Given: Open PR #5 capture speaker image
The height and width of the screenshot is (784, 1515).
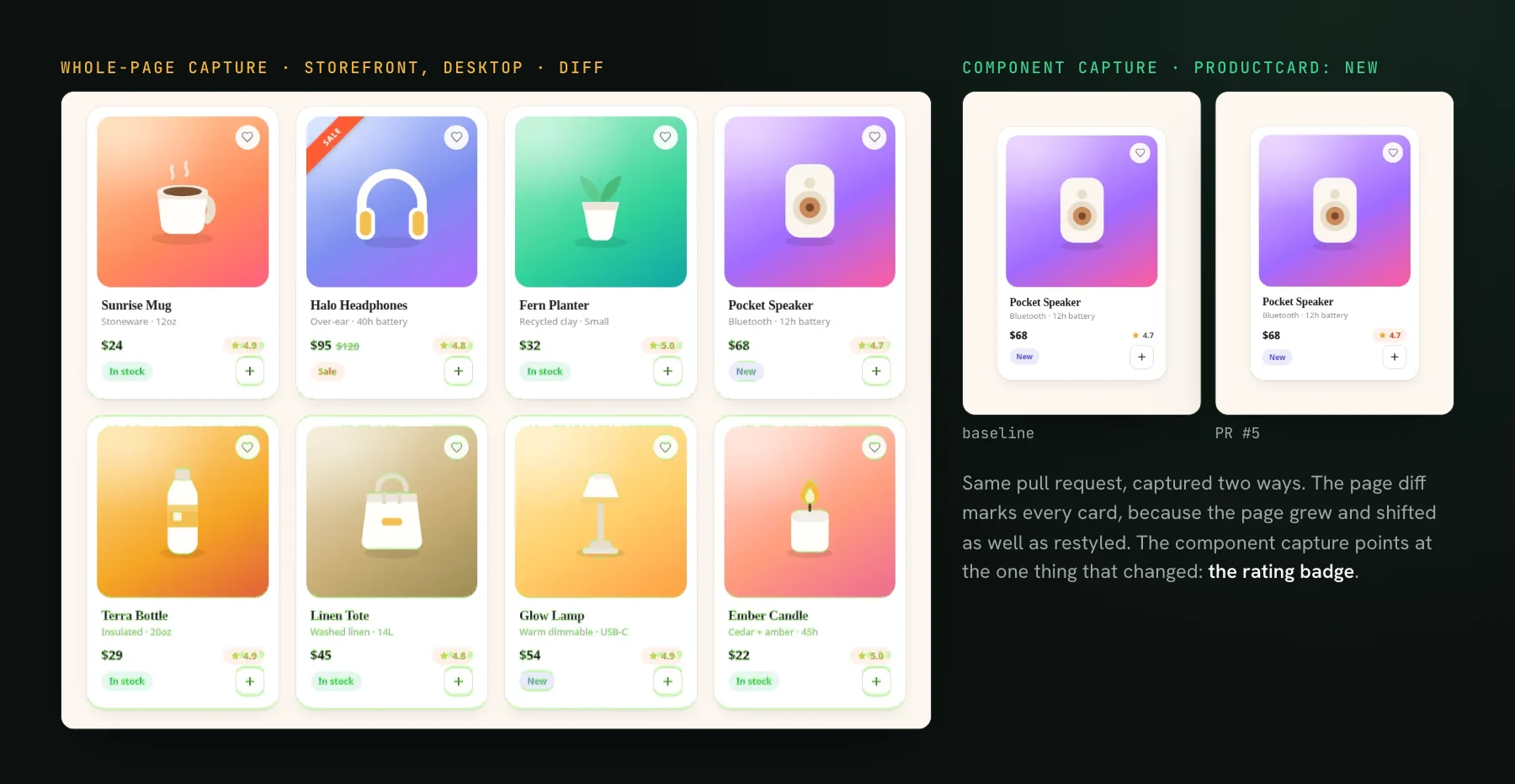Looking at the screenshot, I should (1335, 211).
